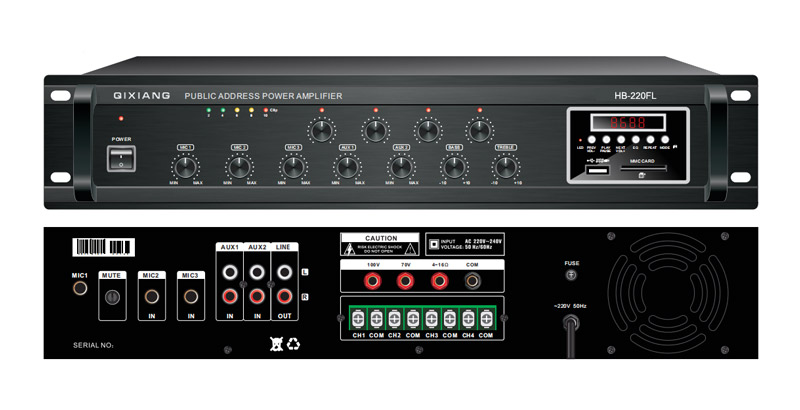Click the EQ button on the player

(636, 139)
